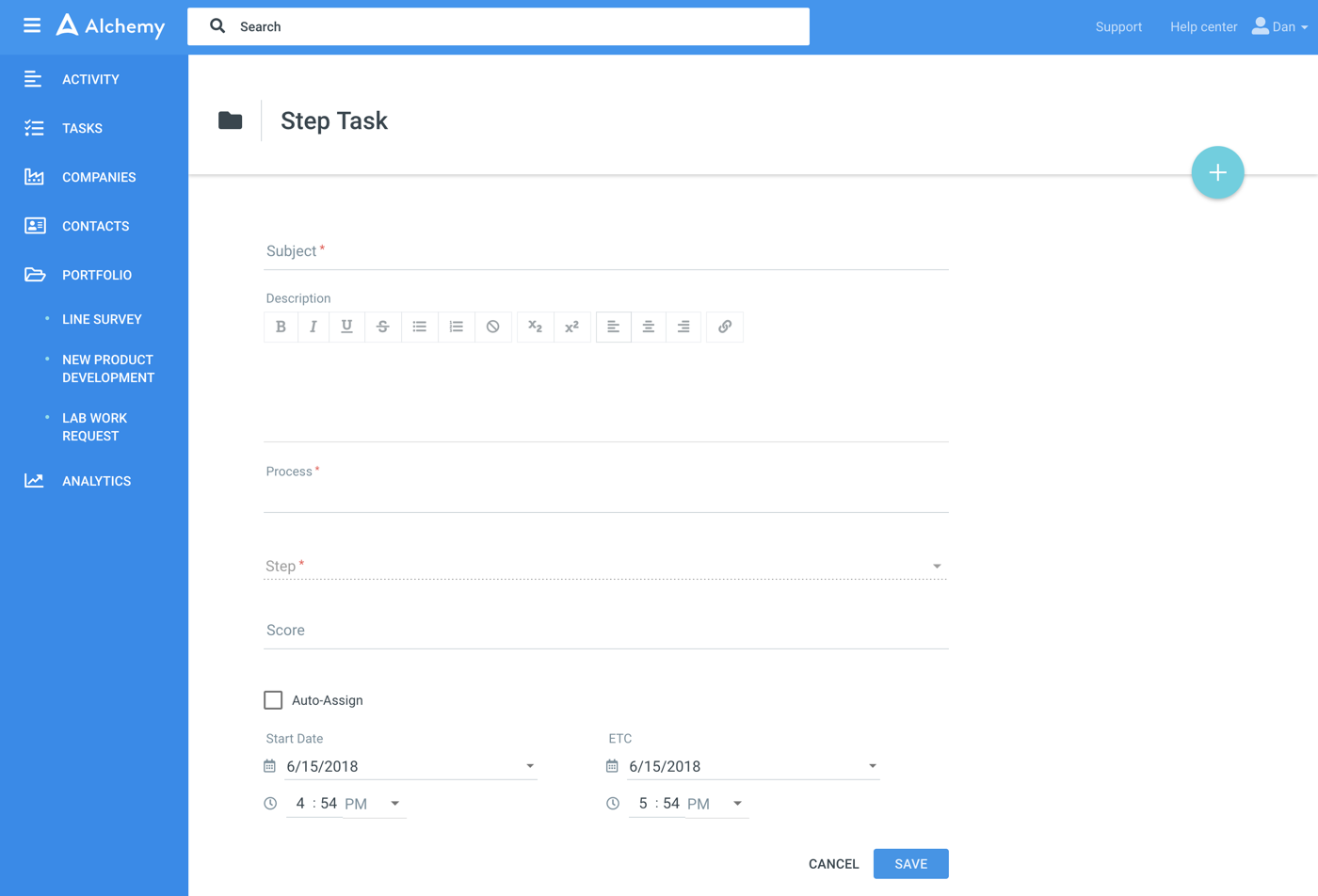Click the Start Date clock icon
Screen dimensions: 1318x896
(270, 804)
